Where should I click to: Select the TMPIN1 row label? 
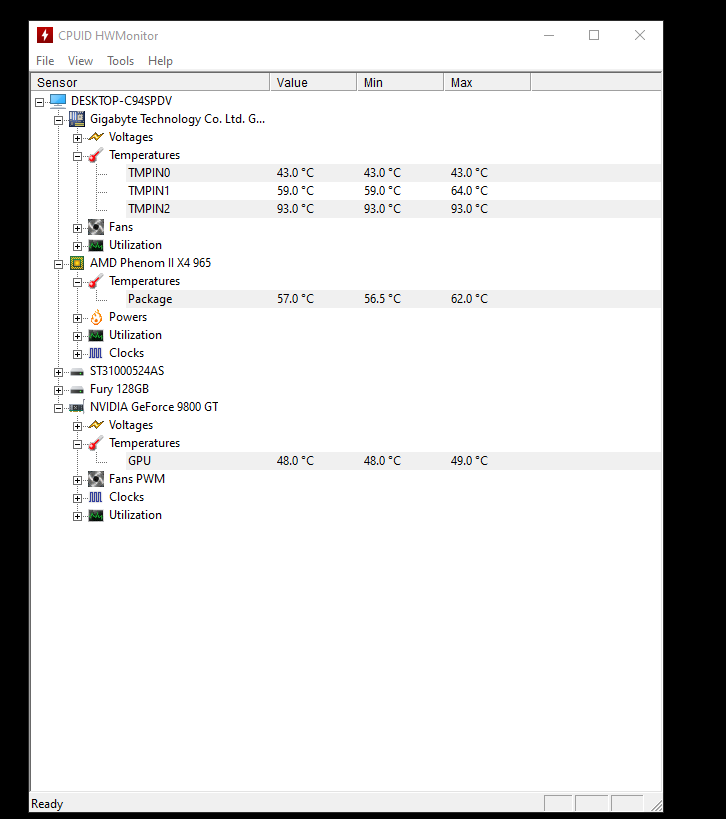pos(149,191)
